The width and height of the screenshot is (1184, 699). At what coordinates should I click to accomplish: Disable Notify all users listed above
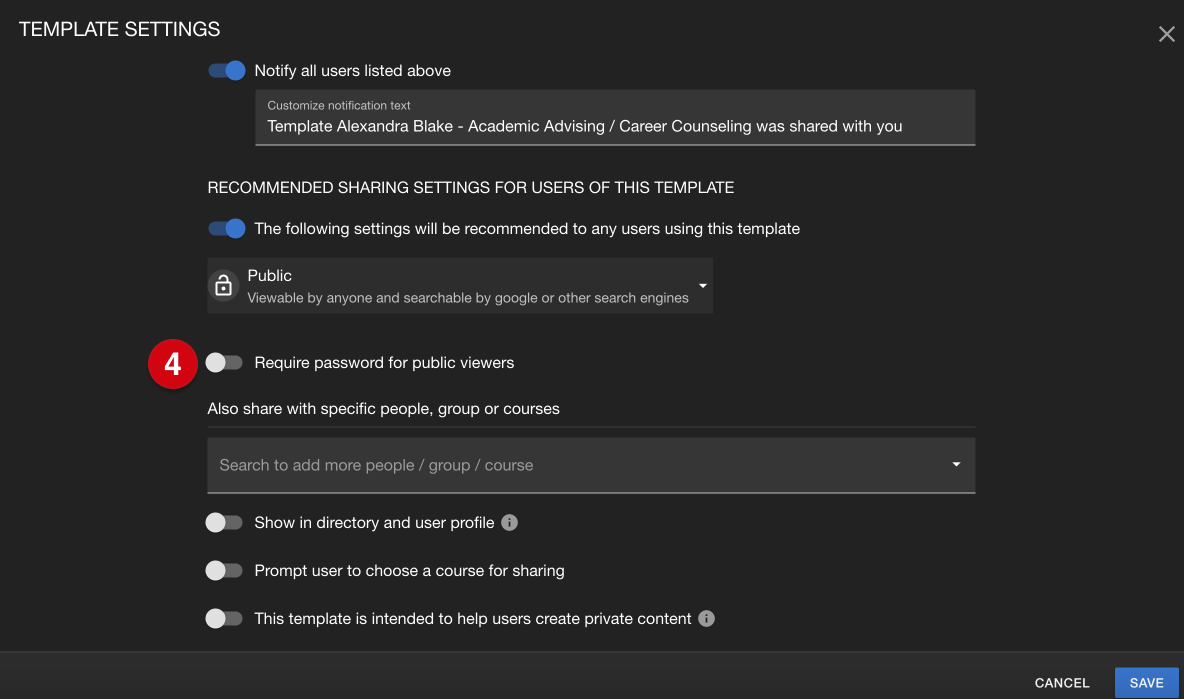[227, 70]
